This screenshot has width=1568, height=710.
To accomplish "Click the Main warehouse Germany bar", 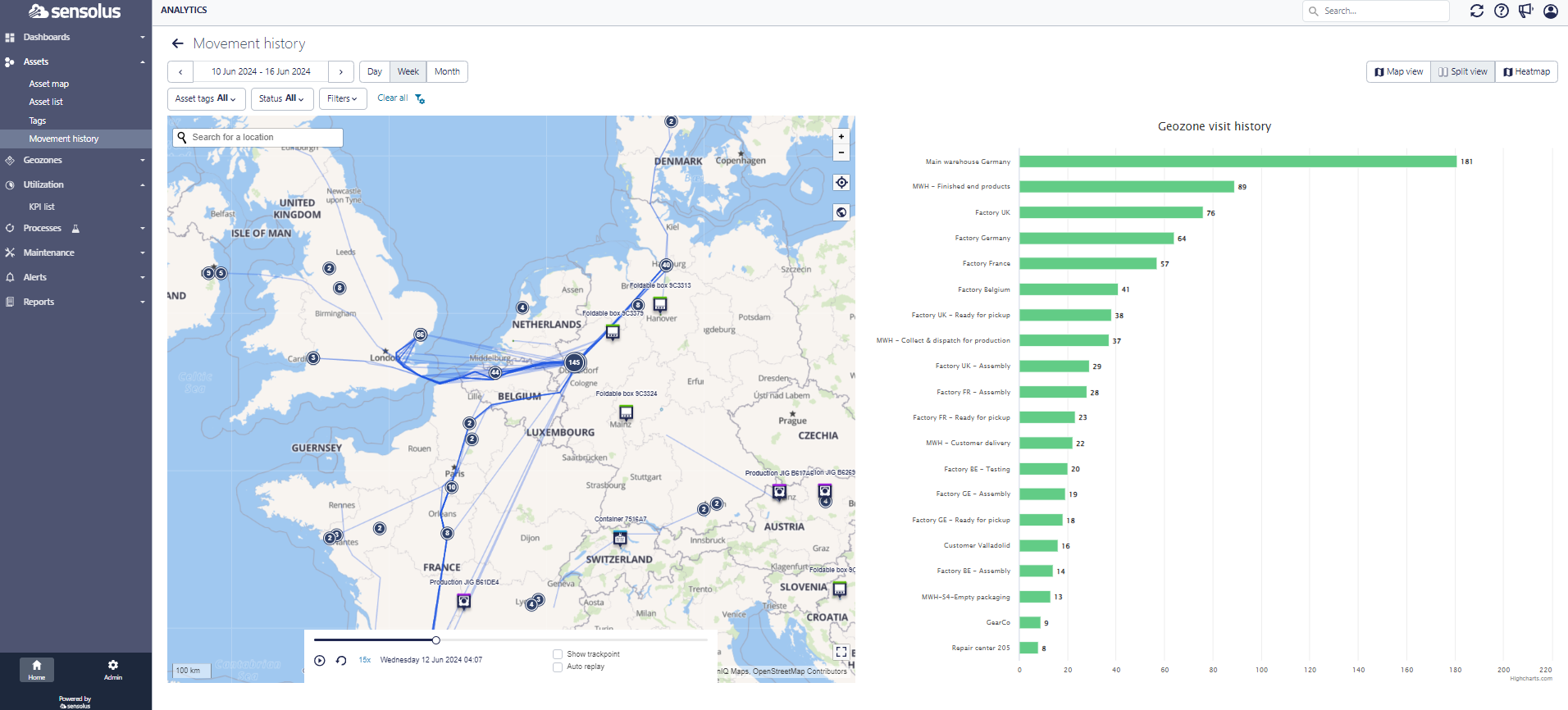I will point(1238,162).
